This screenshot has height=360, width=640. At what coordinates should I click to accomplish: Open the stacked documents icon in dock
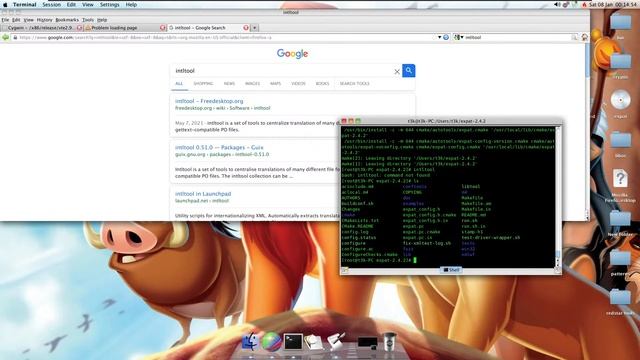tap(313, 342)
